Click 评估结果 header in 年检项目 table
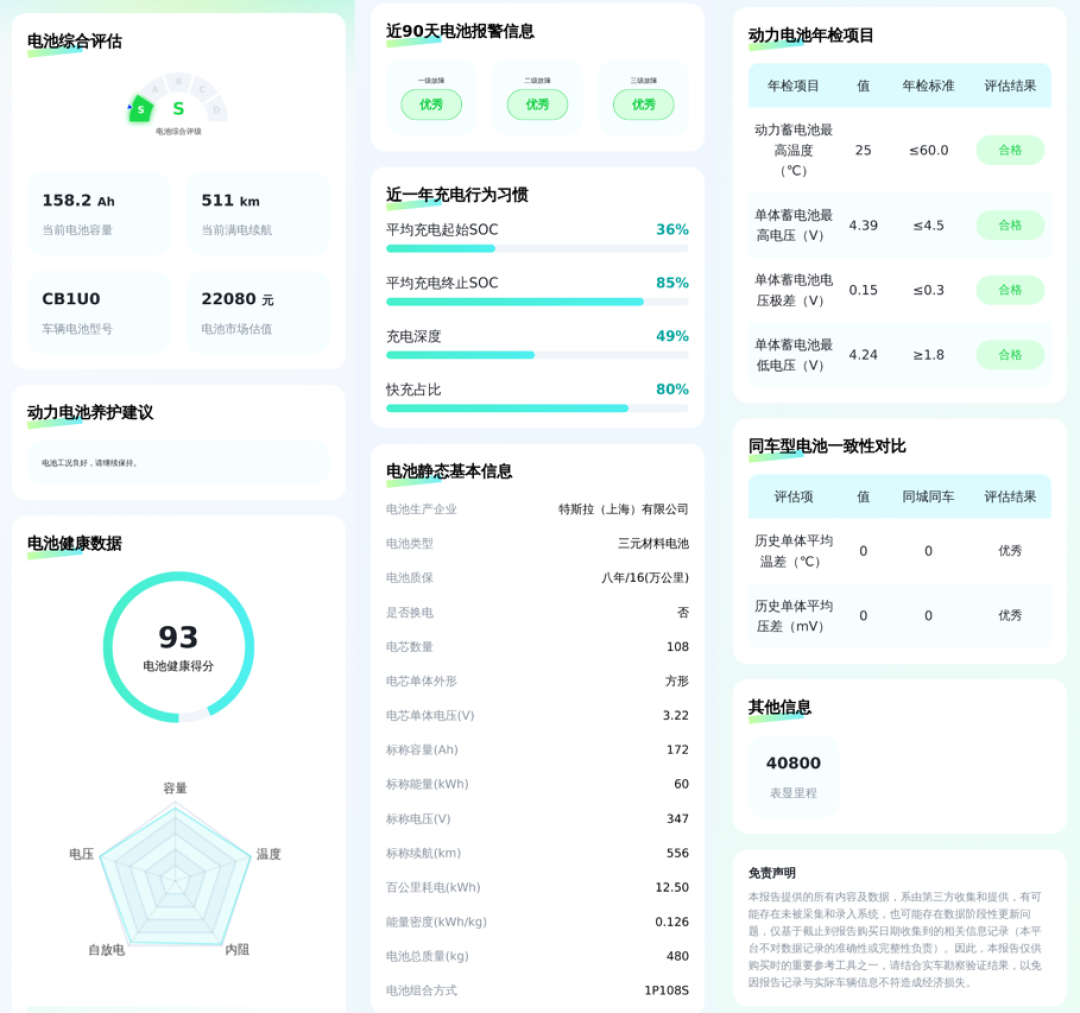1080x1013 pixels. point(1010,85)
